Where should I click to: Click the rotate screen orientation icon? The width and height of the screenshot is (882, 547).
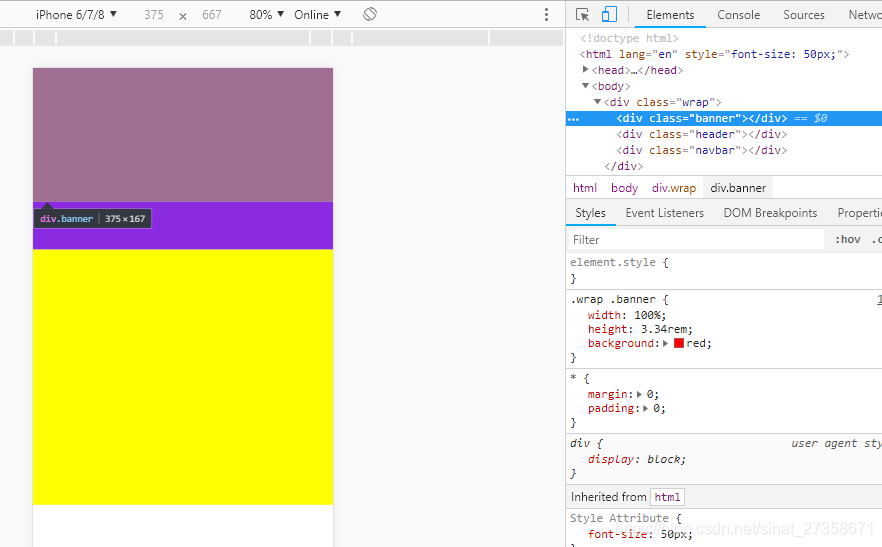pyautogui.click(x=370, y=14)
